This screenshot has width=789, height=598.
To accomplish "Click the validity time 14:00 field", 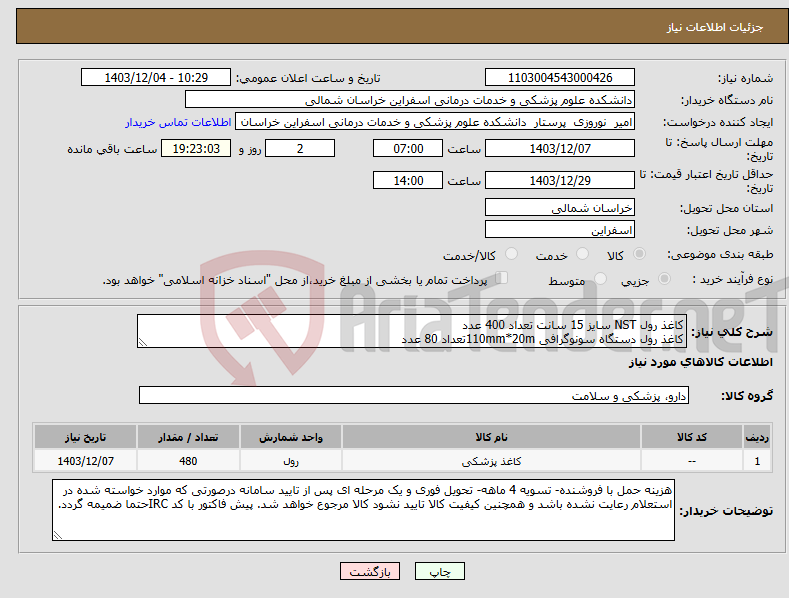I will coord(408,180).
